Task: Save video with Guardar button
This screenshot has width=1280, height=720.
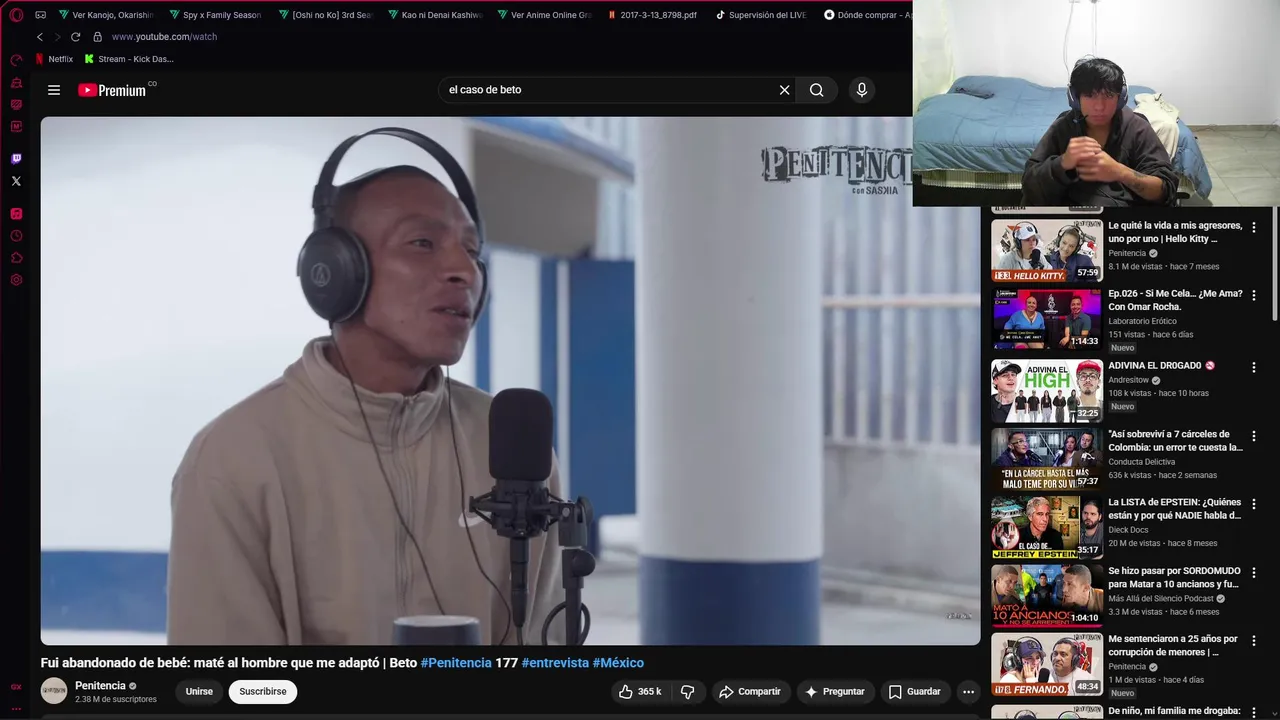Action: (914, 692)
